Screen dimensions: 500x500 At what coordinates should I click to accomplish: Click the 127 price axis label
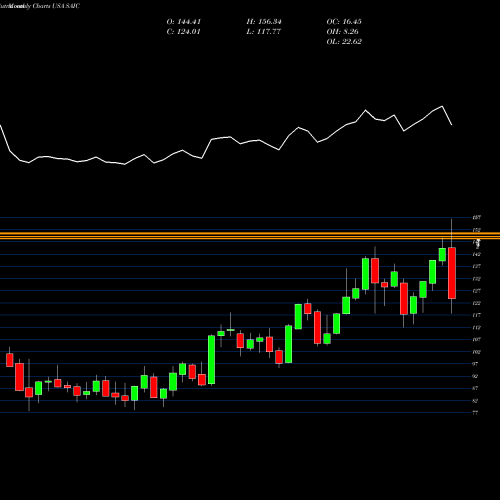pos(477,291)
